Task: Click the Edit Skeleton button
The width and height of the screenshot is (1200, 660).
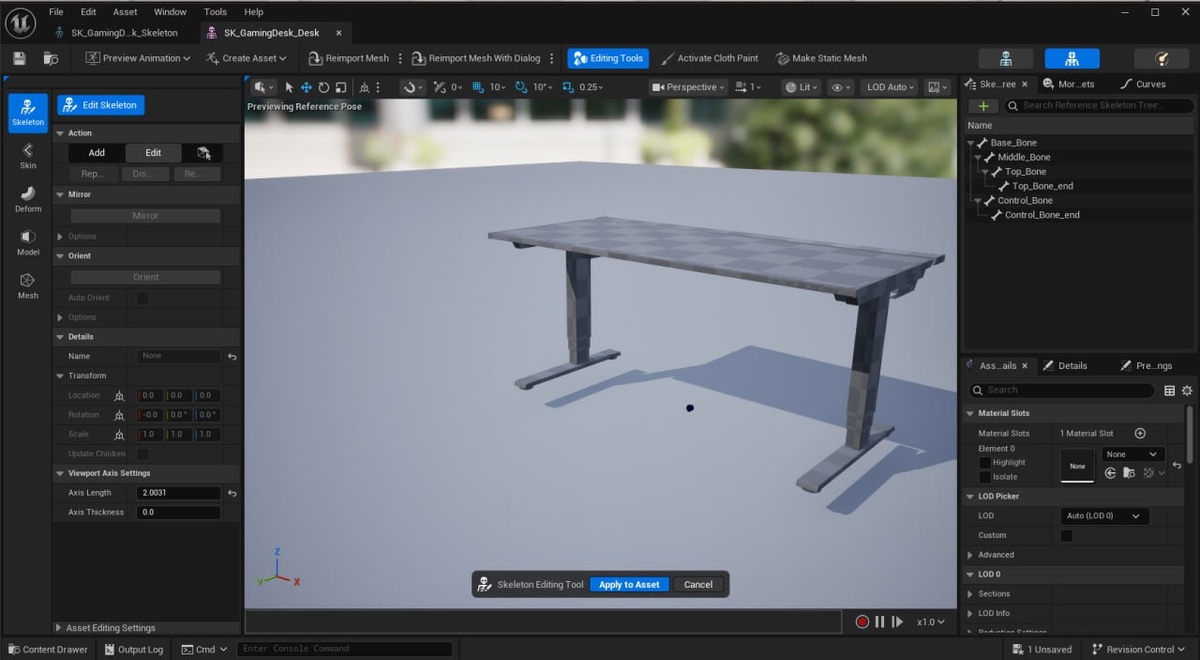Action: click(101, 105)
